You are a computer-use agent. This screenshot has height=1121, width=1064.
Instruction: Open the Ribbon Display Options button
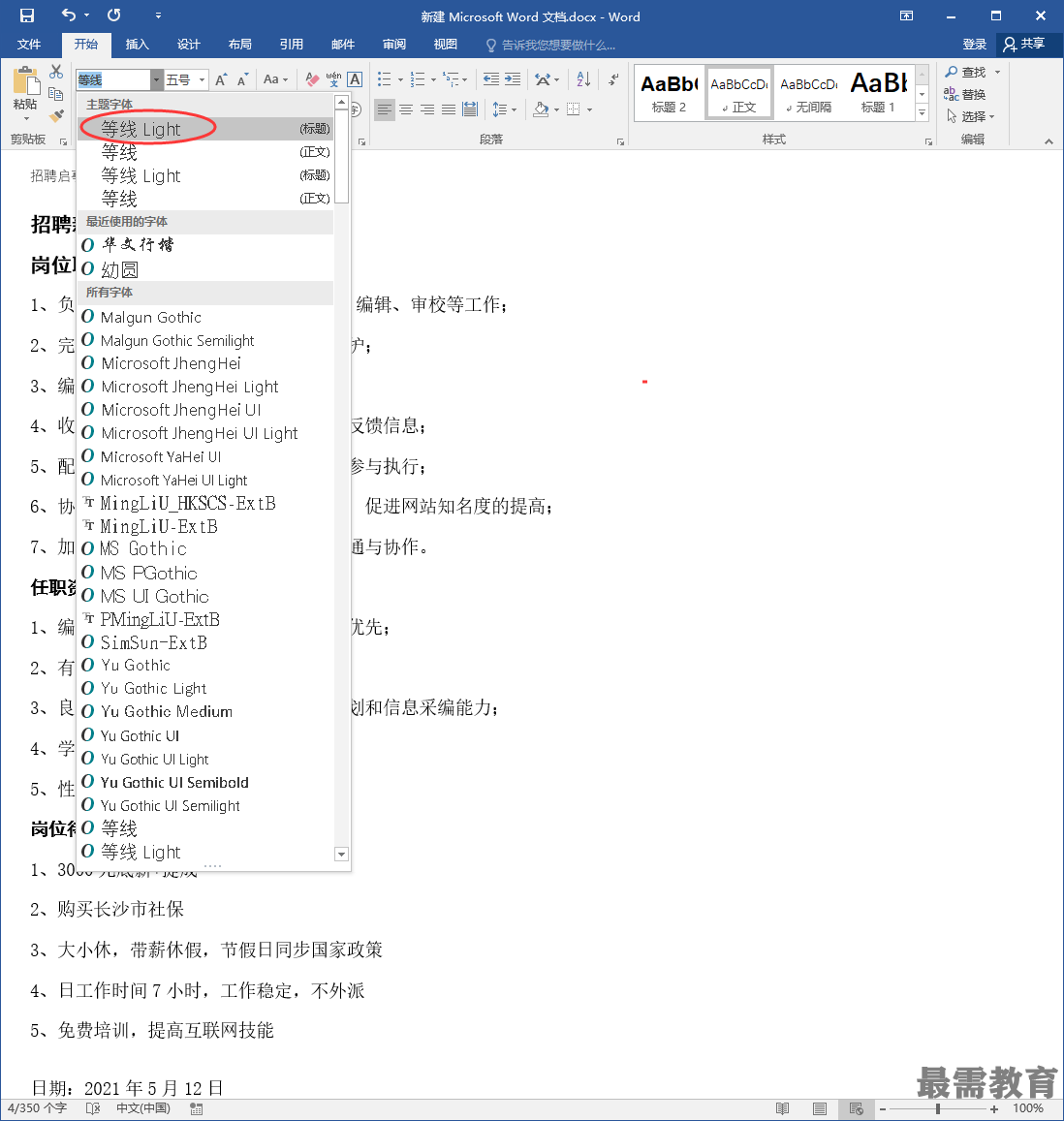coord(907,16)
